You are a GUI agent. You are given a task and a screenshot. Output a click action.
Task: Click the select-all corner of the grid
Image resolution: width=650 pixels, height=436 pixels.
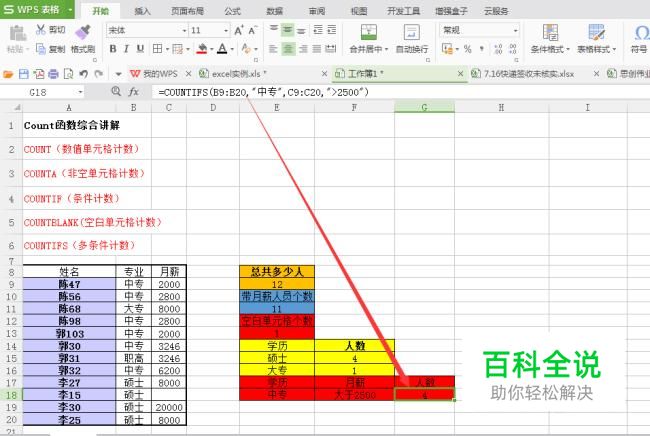pos(17,108)
